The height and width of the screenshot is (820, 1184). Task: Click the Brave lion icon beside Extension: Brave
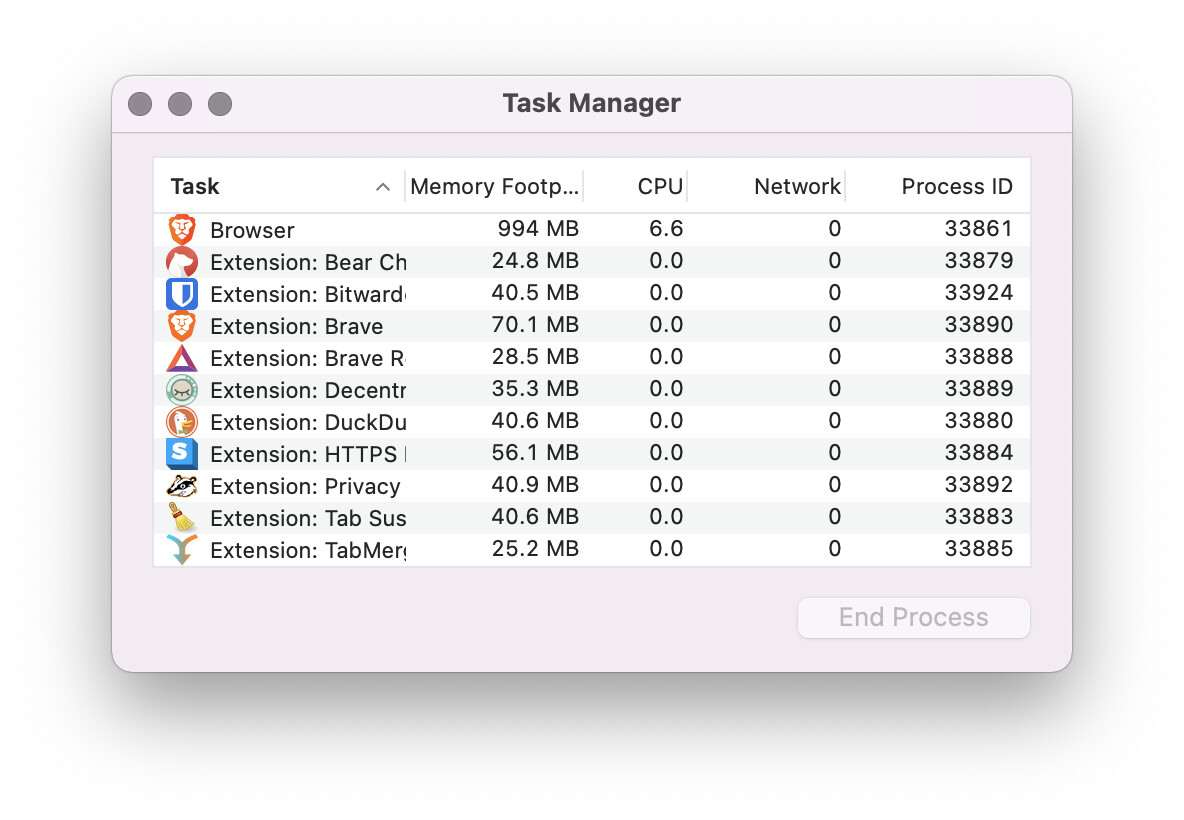[x=182, y=326]
